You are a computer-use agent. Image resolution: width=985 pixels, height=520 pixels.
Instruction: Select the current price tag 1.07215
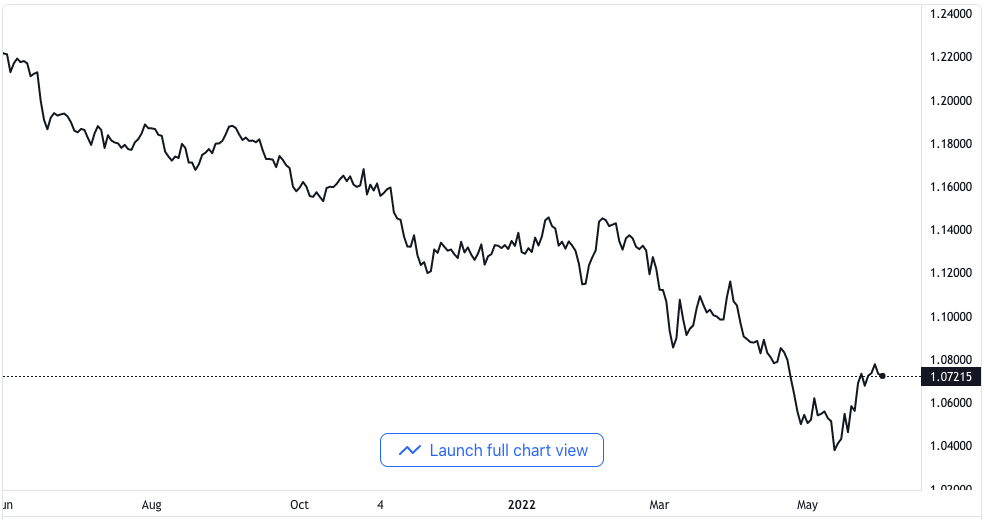[x=950, y=377]
